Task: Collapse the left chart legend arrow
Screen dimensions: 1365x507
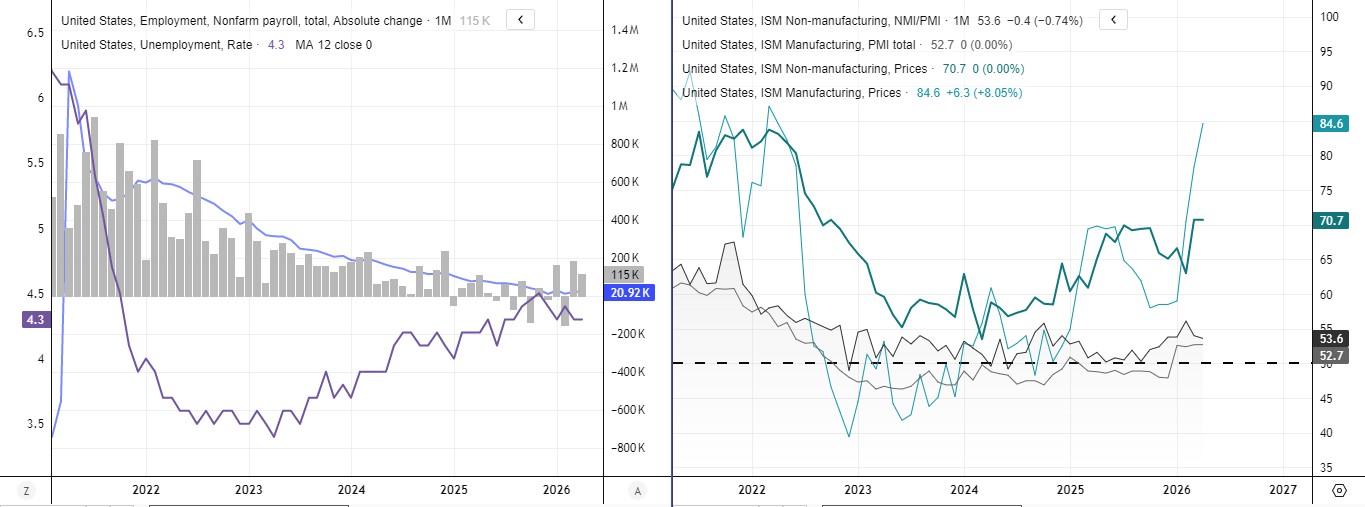Action: click(x=521, y=19)
